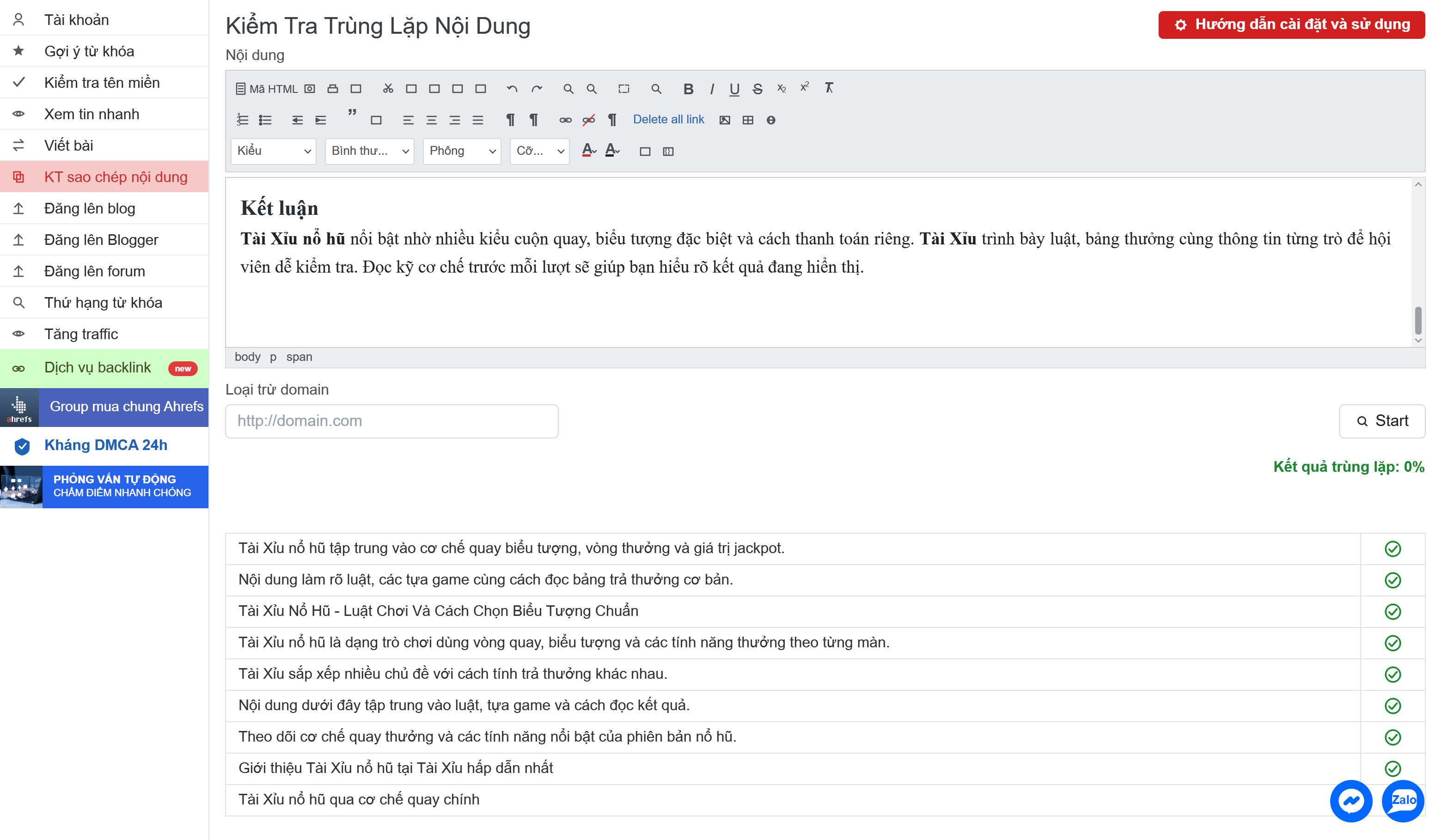
Task: Click the editor's vertical scrollbar thumb
Action: pos(1418,321)
